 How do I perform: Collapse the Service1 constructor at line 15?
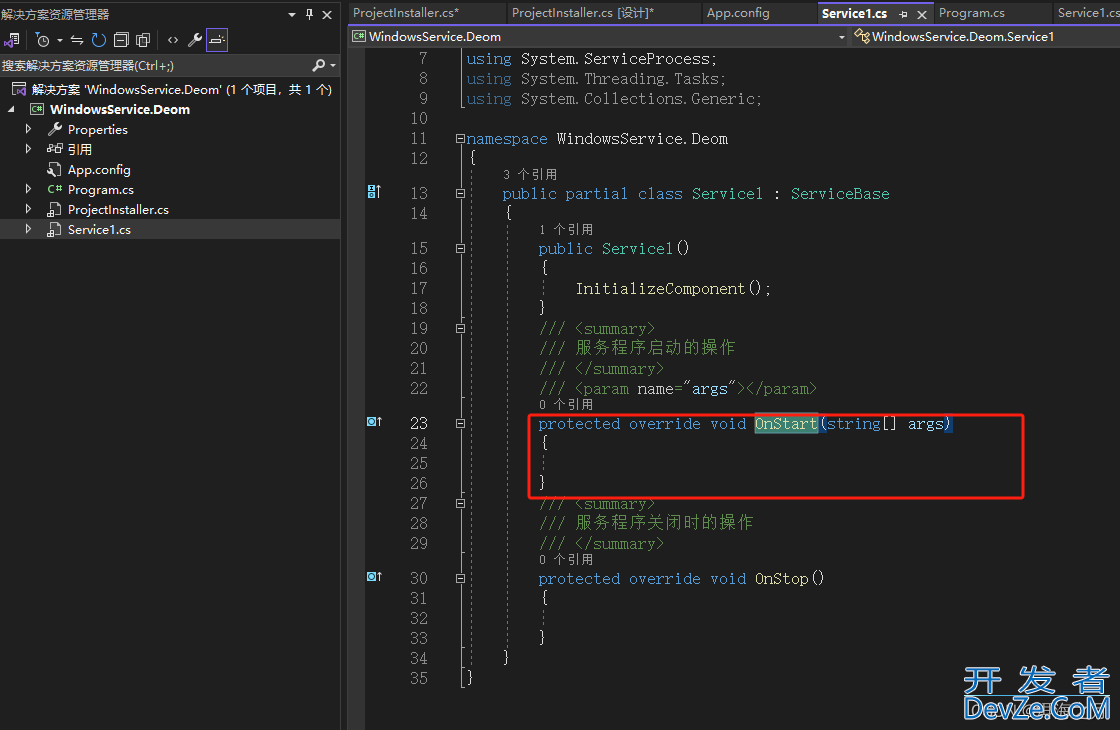click(460, 249)
